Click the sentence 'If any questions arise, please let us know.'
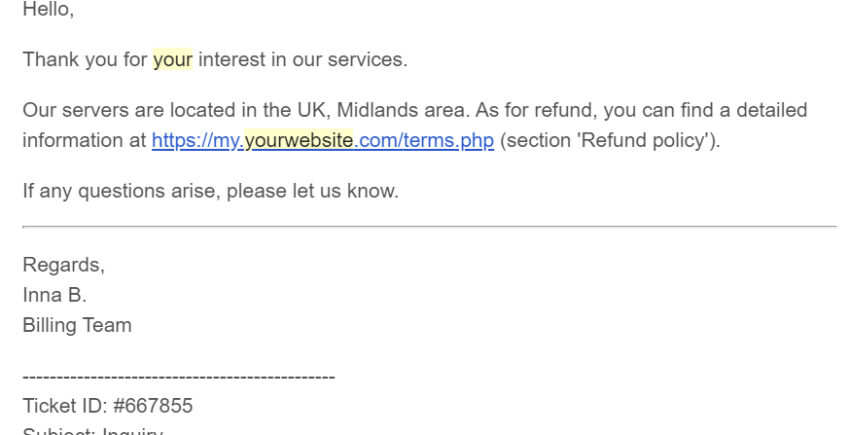This screenshot has width=850, height=435. click(210, 191)
